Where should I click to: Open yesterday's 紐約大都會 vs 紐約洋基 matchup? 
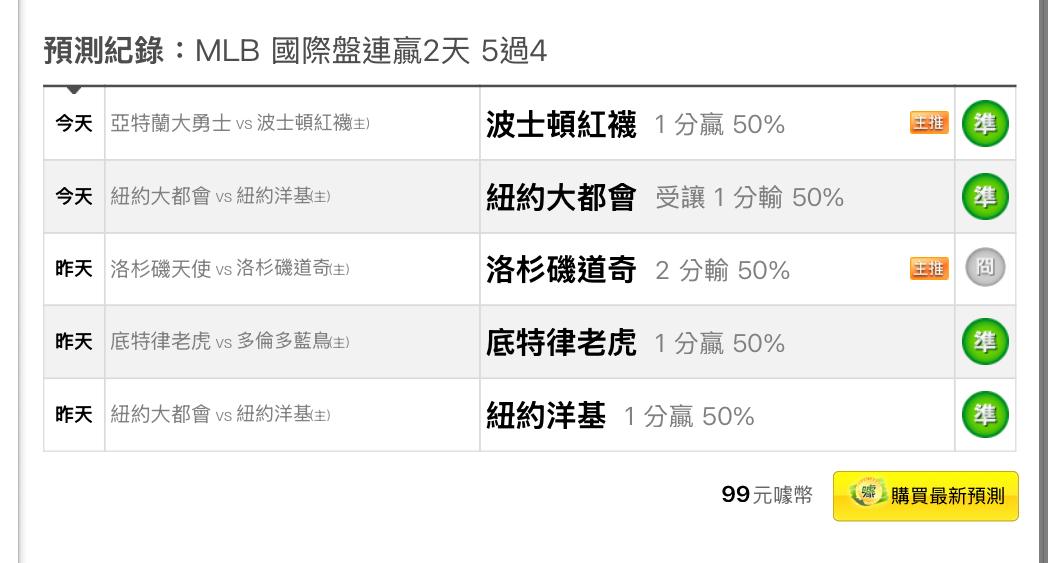[220, 414]
